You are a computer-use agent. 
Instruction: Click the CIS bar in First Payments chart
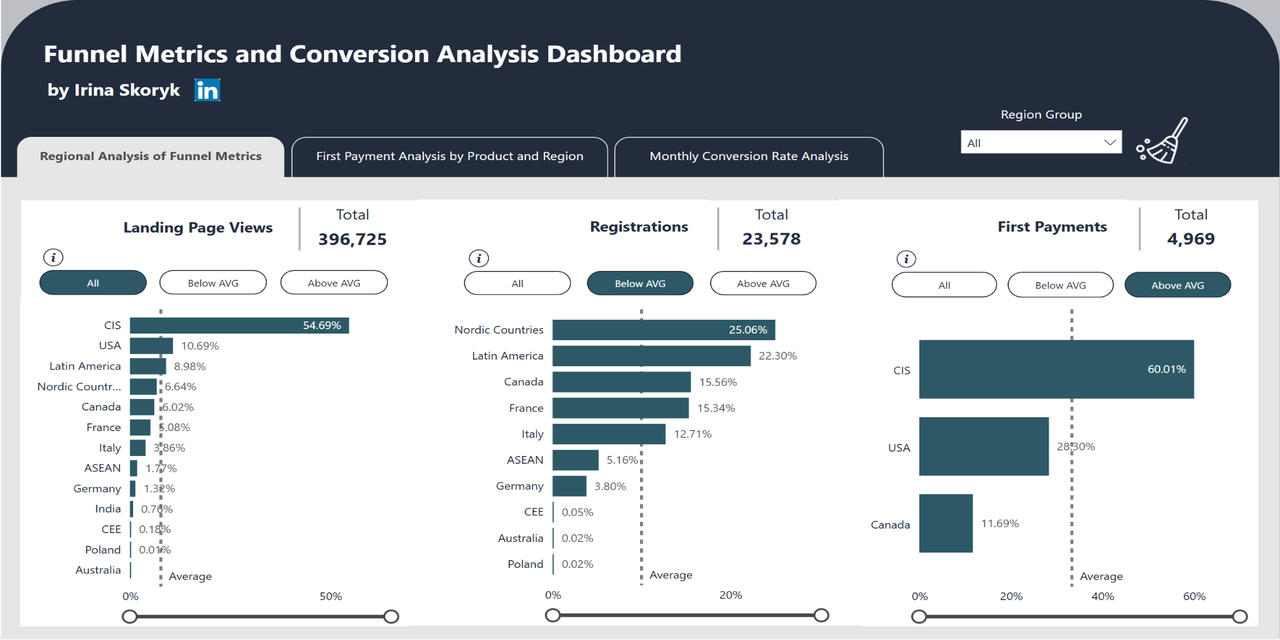[1055, 369]
